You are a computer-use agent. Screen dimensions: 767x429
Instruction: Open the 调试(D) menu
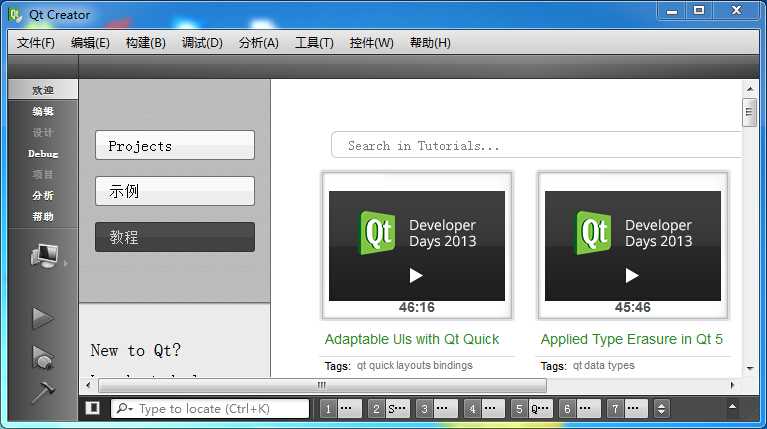click(x=202, y=43)
